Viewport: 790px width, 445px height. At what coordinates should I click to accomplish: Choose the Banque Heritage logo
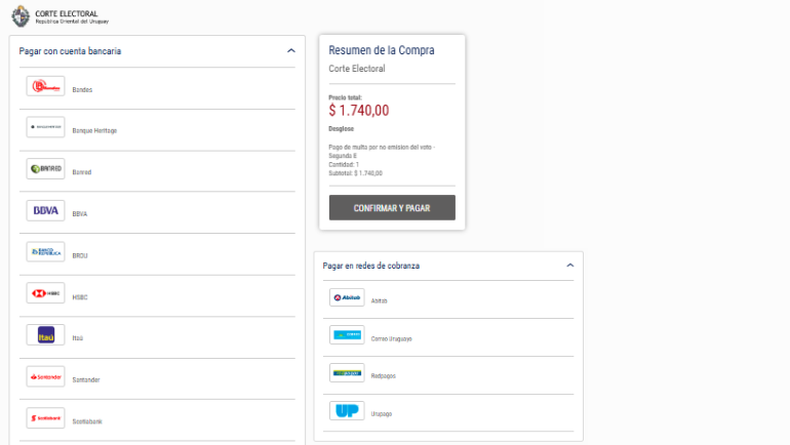(45, 127)
